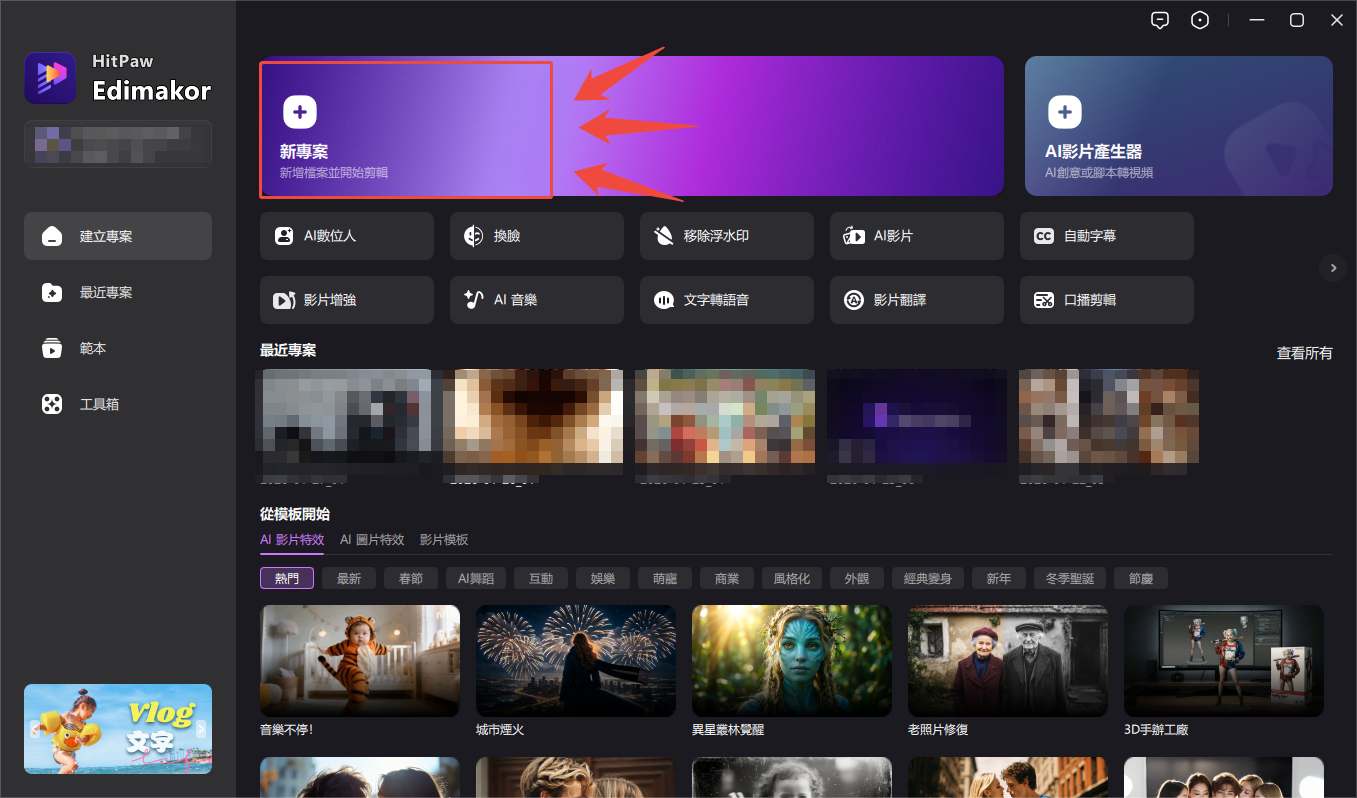Create a 新專案 new project
The width and height of the screenshot is (1357, 798).
click(x=405, y=130)
